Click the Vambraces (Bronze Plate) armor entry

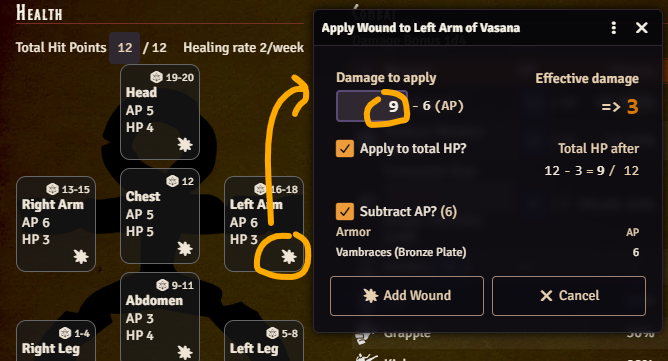pos(401,252)
